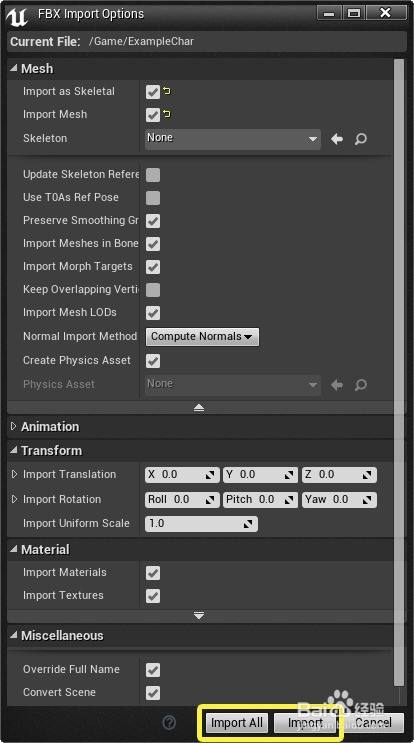The image size is (414, 743).
Task: Open the Skeleton None dropdown
Action: point(233,139)
